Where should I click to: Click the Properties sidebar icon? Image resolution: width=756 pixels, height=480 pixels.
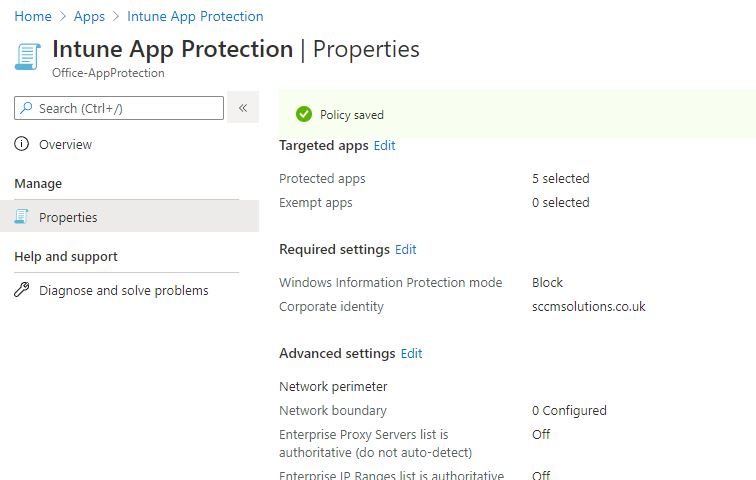tap(22, 217)
